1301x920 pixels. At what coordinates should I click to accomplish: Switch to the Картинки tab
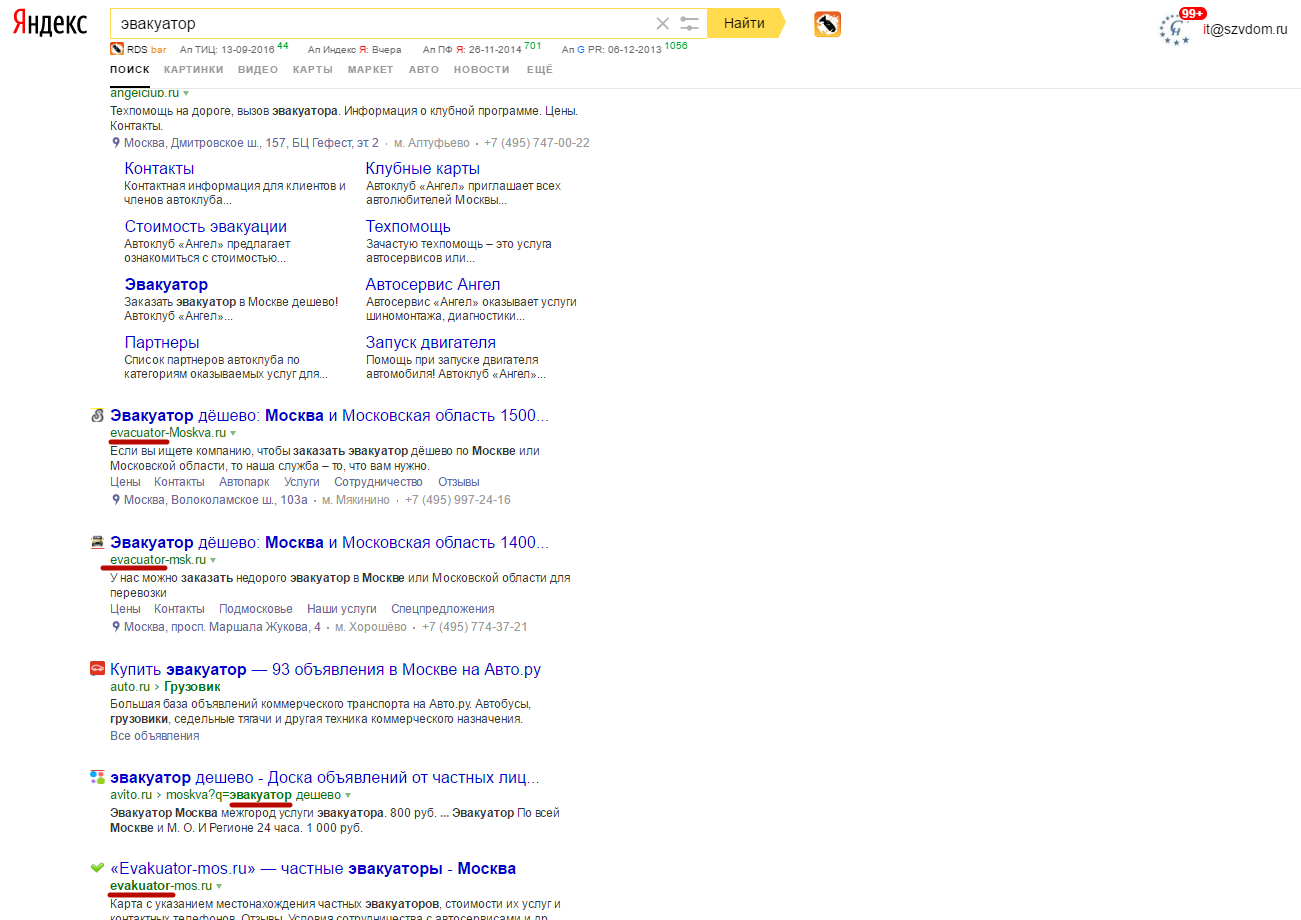194,70
